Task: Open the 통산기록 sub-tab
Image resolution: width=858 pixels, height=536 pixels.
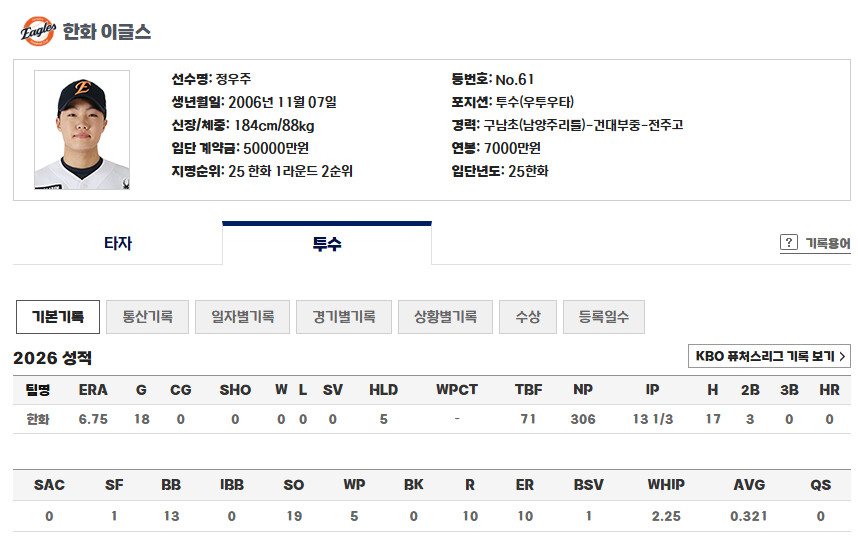Action: 147,317
